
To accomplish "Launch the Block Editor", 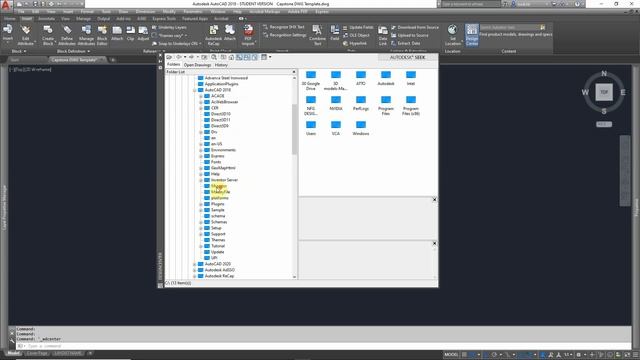I will click(x=102, y=35).
